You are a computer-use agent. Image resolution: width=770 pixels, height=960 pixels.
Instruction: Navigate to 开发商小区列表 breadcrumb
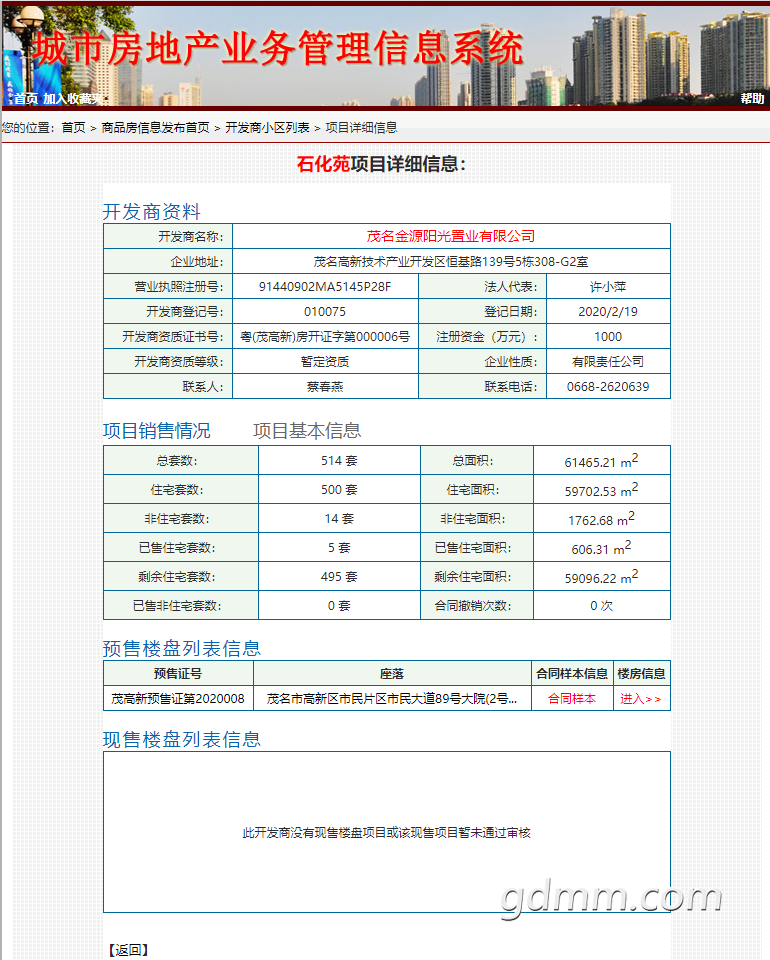267,127
